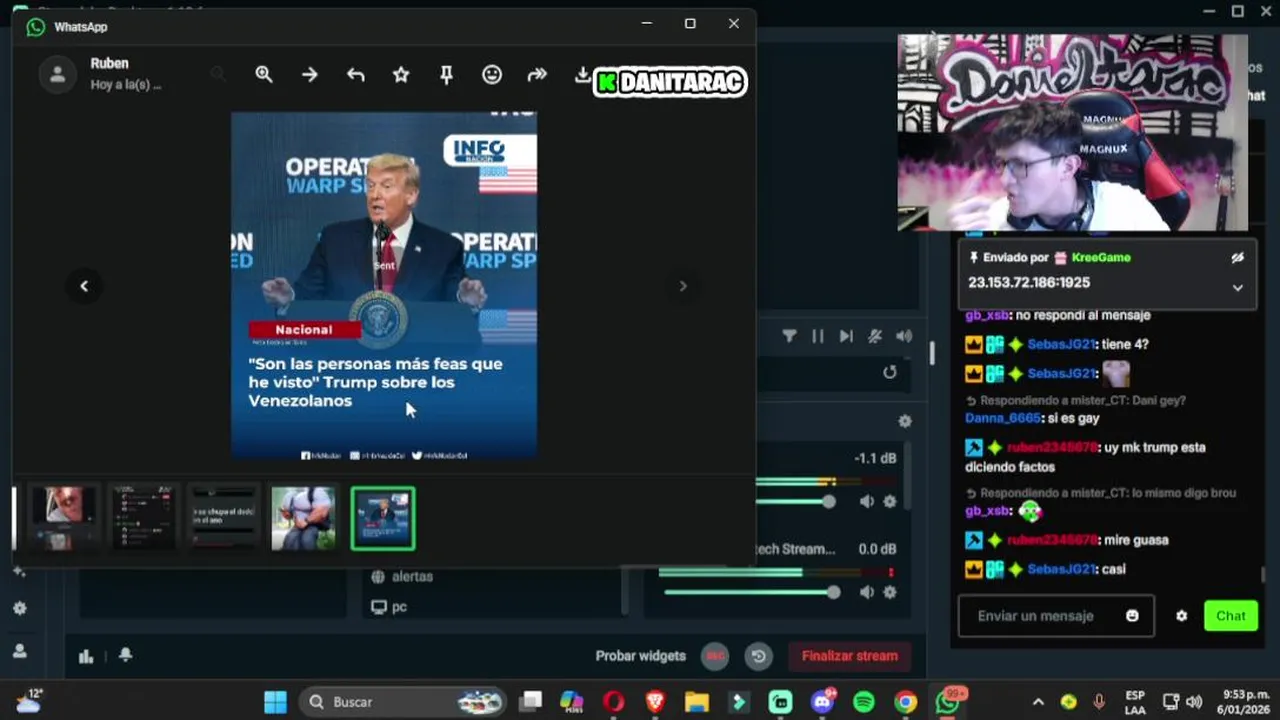
Task: Expand the pinned message chevron
Action: (x=1238, y=287)
